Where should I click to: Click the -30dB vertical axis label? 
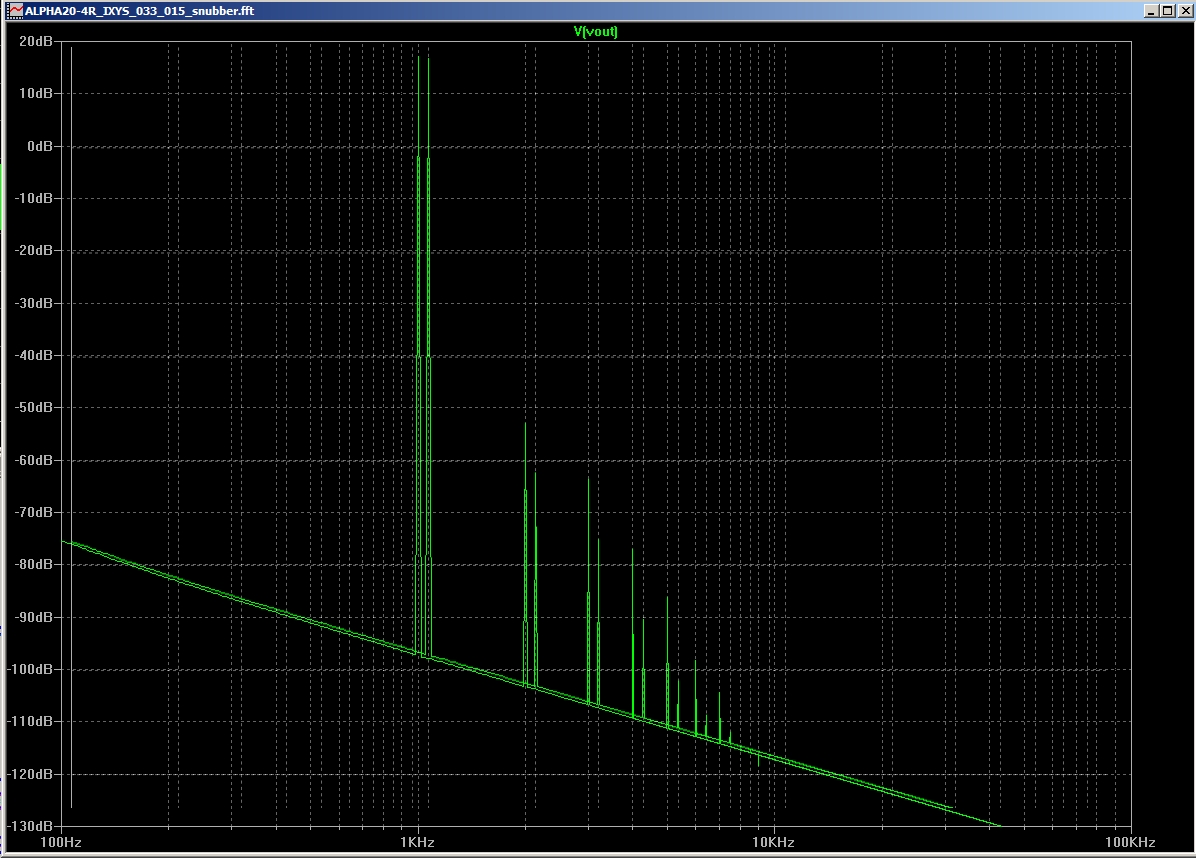point(34,303)
